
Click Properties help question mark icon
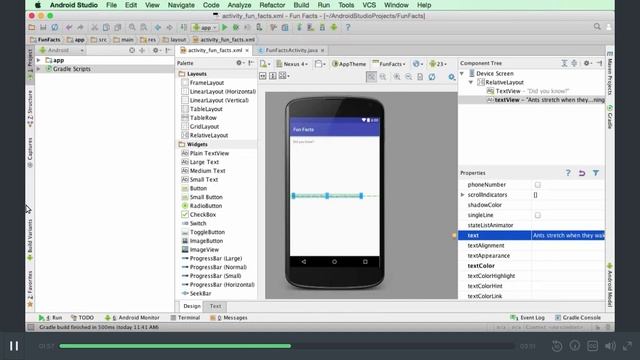(x=568, y=173)
